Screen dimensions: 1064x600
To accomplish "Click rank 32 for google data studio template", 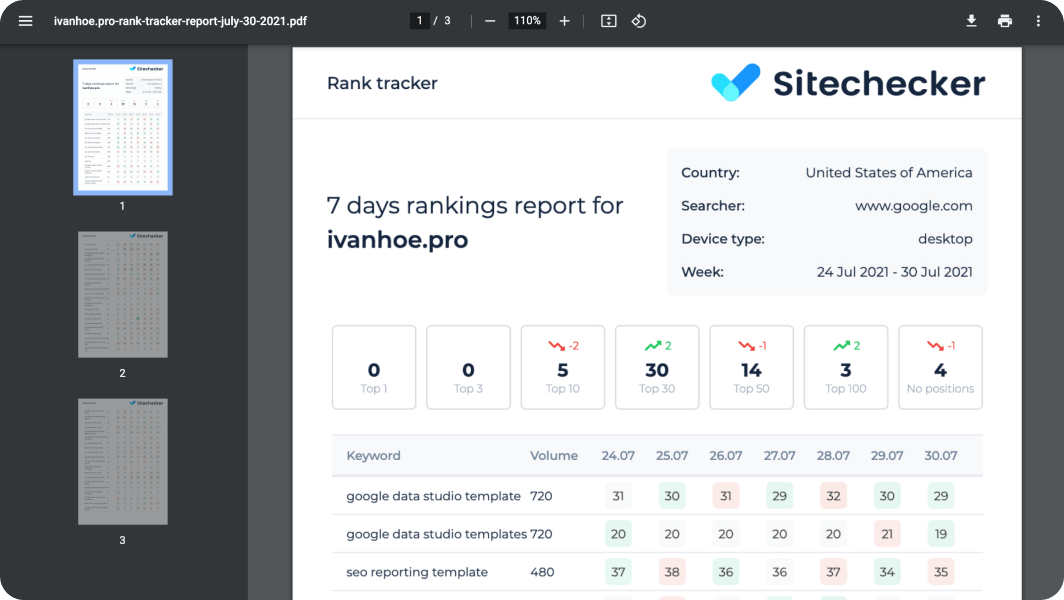I will (x=833, y=496).
